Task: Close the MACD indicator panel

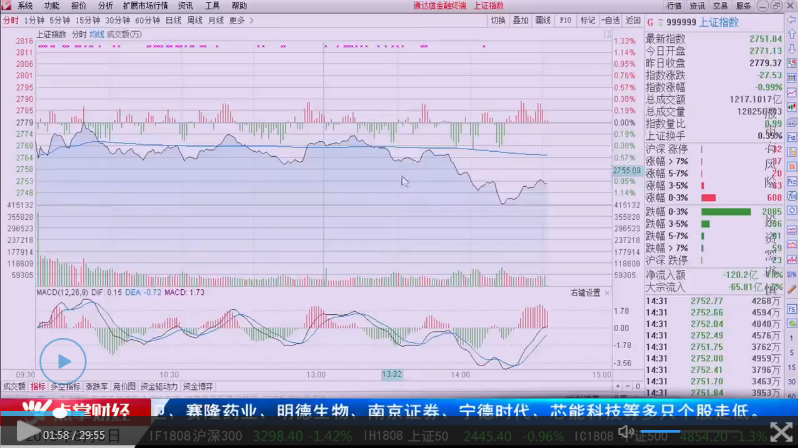Action: coord(607,293)
